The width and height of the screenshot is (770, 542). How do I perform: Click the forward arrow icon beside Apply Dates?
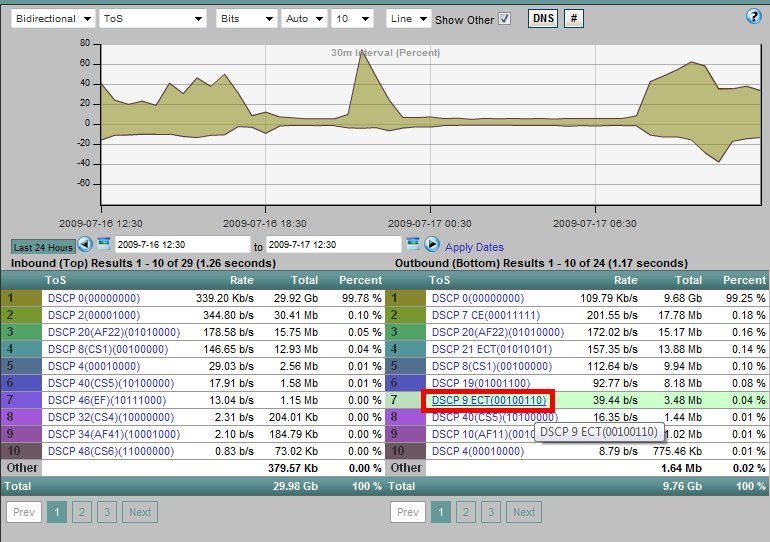click(x=432, y=244)
